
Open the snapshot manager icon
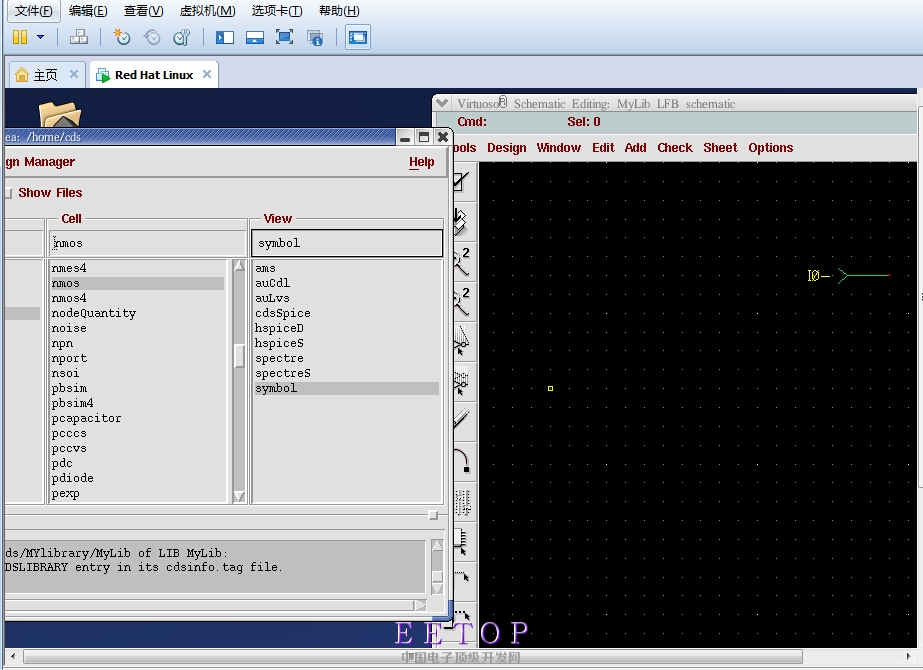[181, 37]
